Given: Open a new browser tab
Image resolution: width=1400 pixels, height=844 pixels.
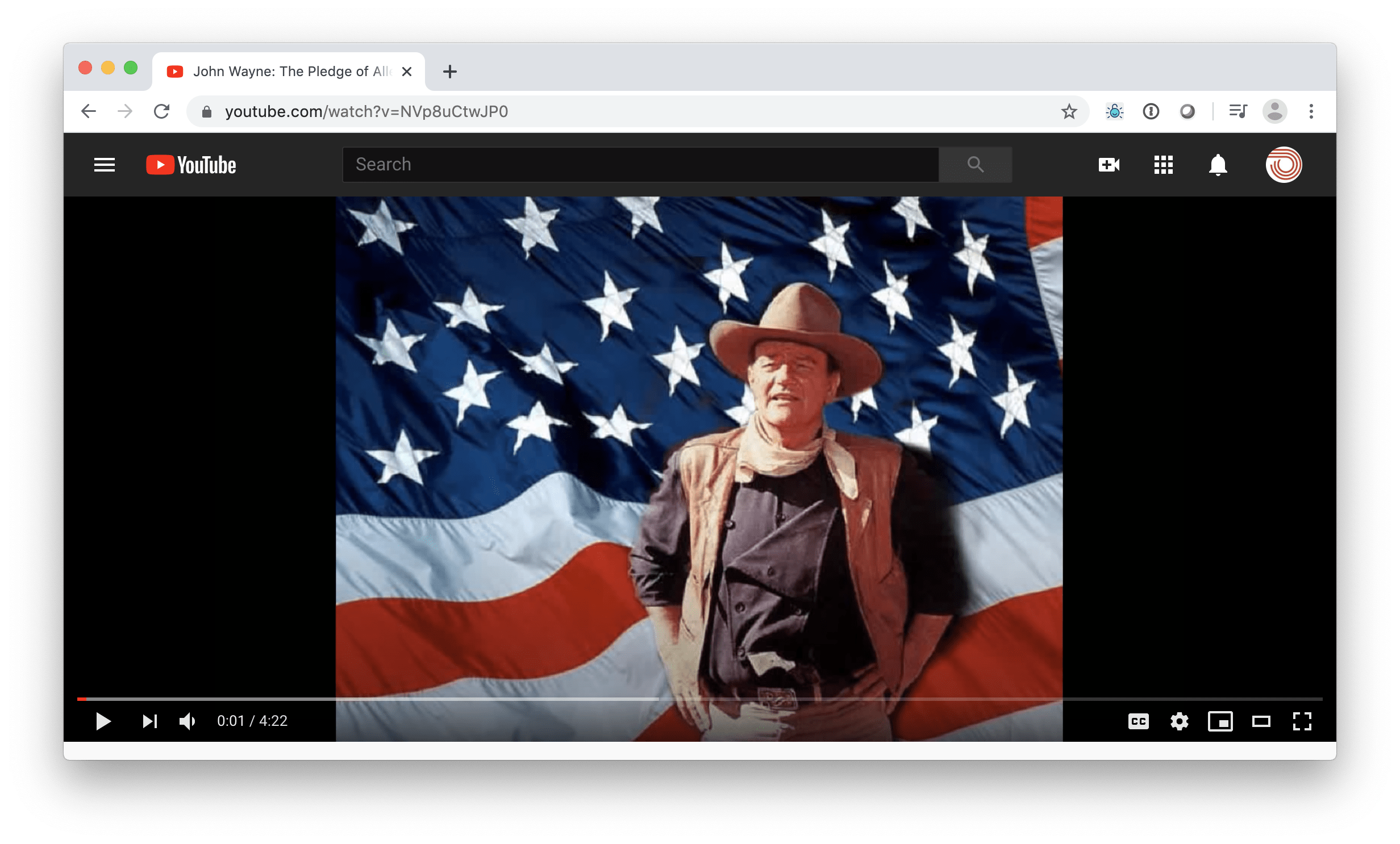Looking at the screenshot, I should 450,72.
